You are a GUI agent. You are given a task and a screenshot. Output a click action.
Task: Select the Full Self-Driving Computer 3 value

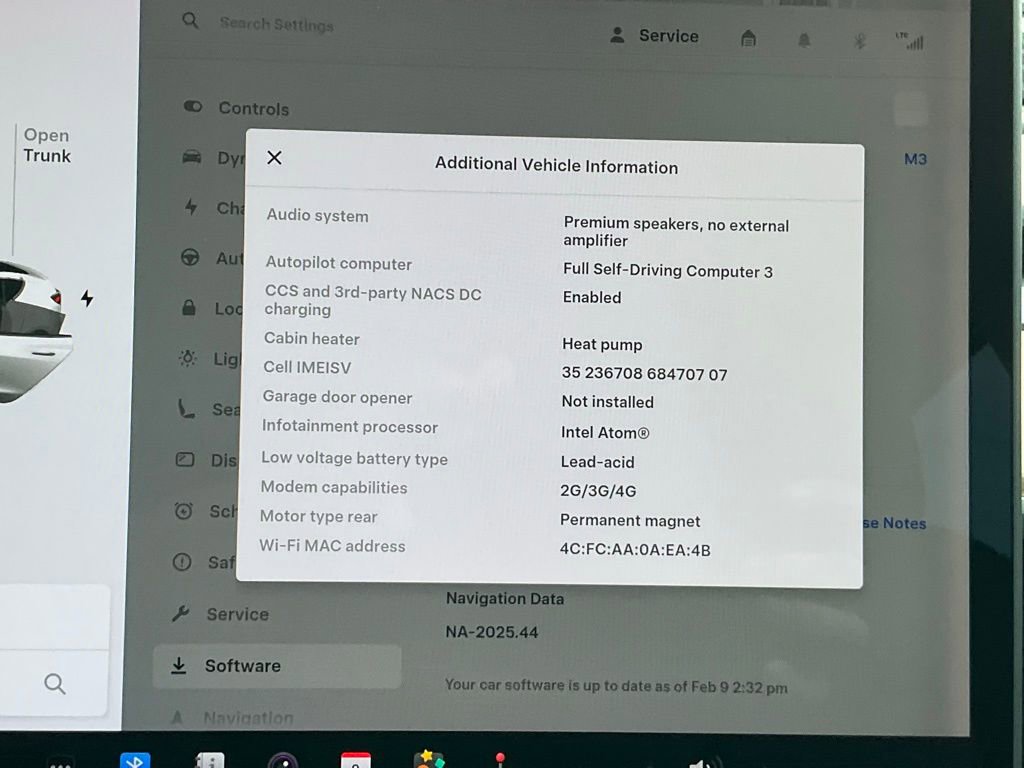(667, 270)
